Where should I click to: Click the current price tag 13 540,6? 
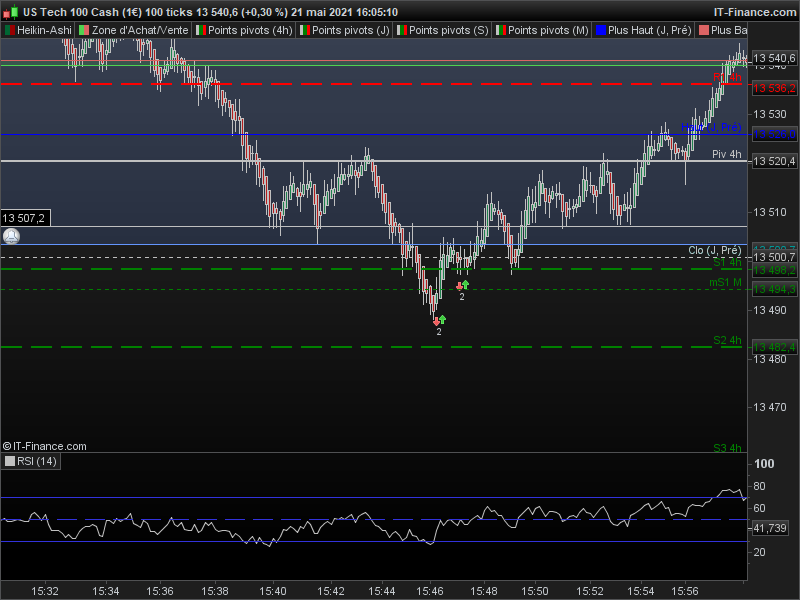click(774, 58)
